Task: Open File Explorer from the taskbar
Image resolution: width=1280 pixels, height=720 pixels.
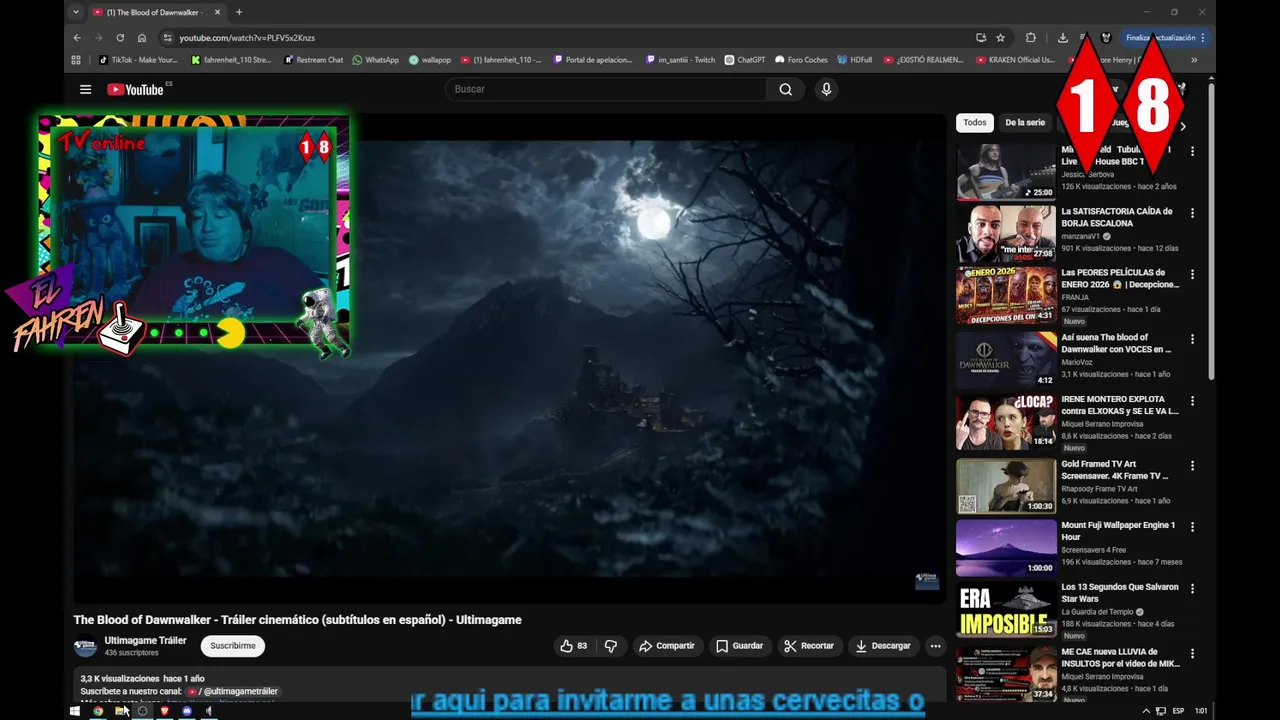Action: click(120, 711)
